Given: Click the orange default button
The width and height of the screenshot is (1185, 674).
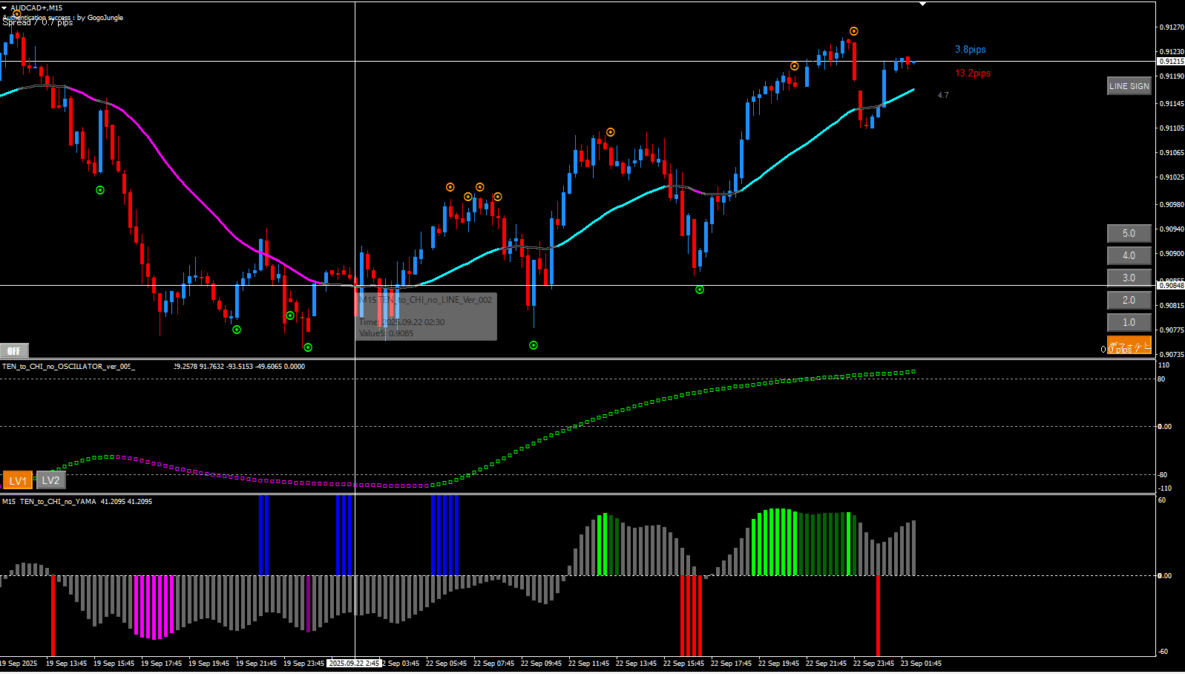Looking at the screenshot, I should [x=1129, y=346].
